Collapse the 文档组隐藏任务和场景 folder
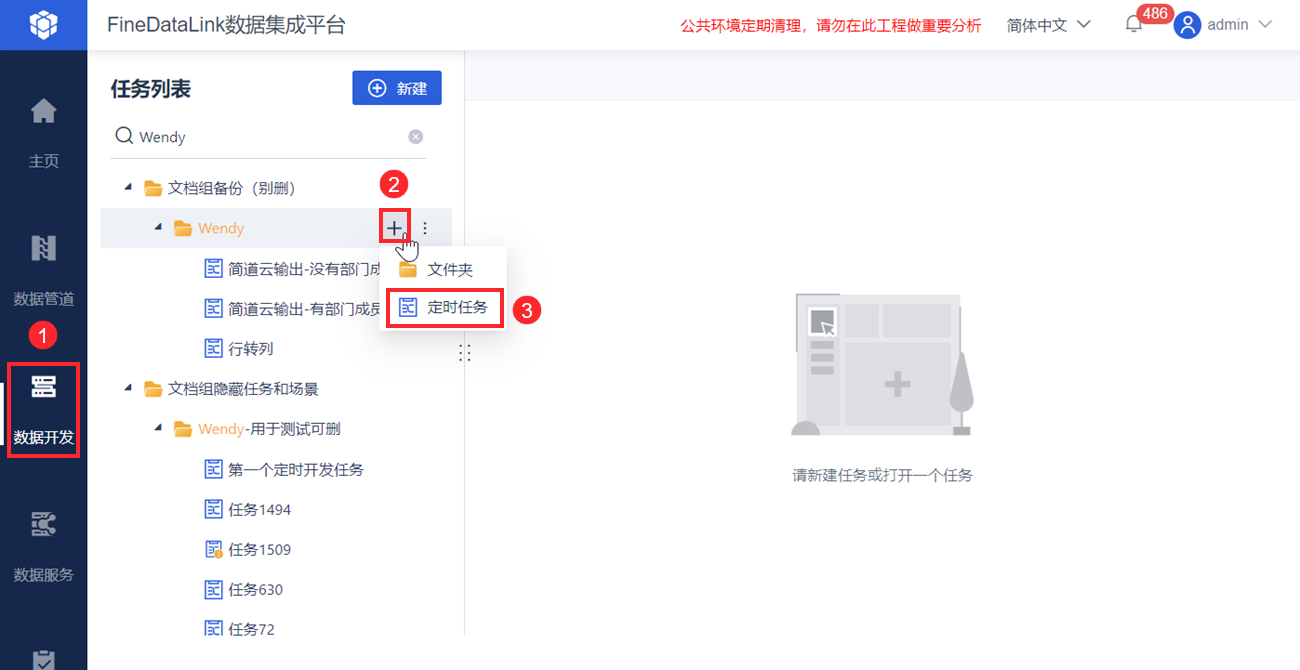 click(127, 388)
